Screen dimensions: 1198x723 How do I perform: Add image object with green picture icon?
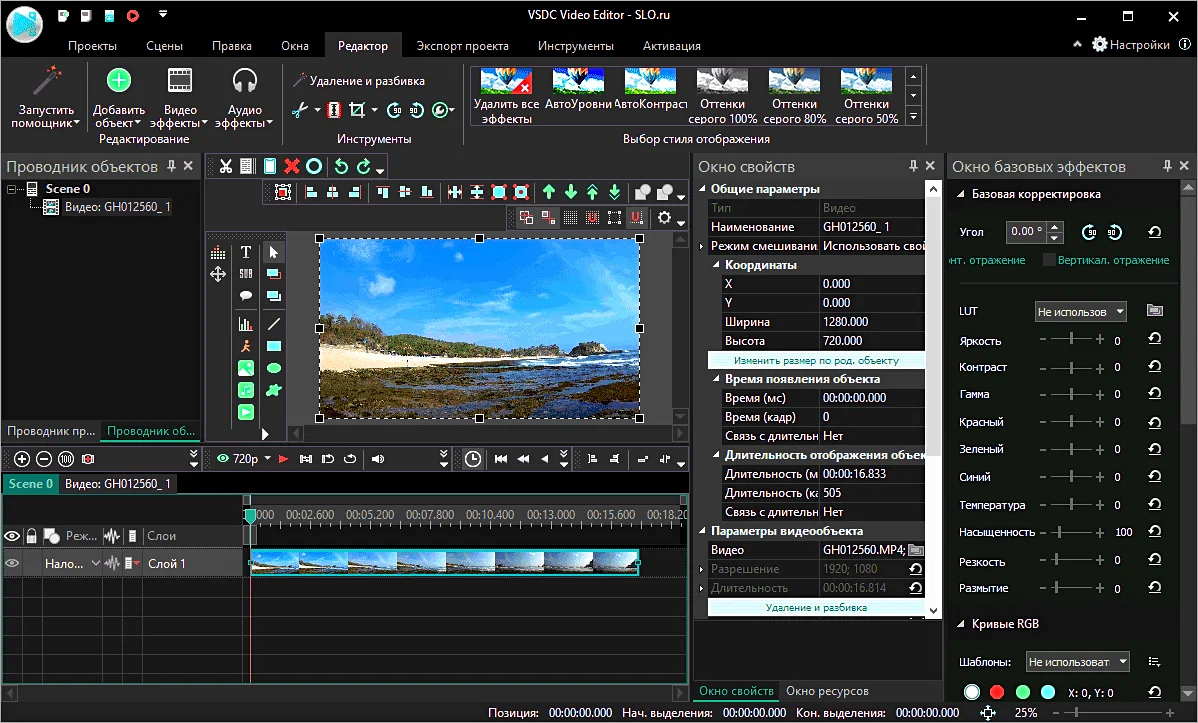246,368
